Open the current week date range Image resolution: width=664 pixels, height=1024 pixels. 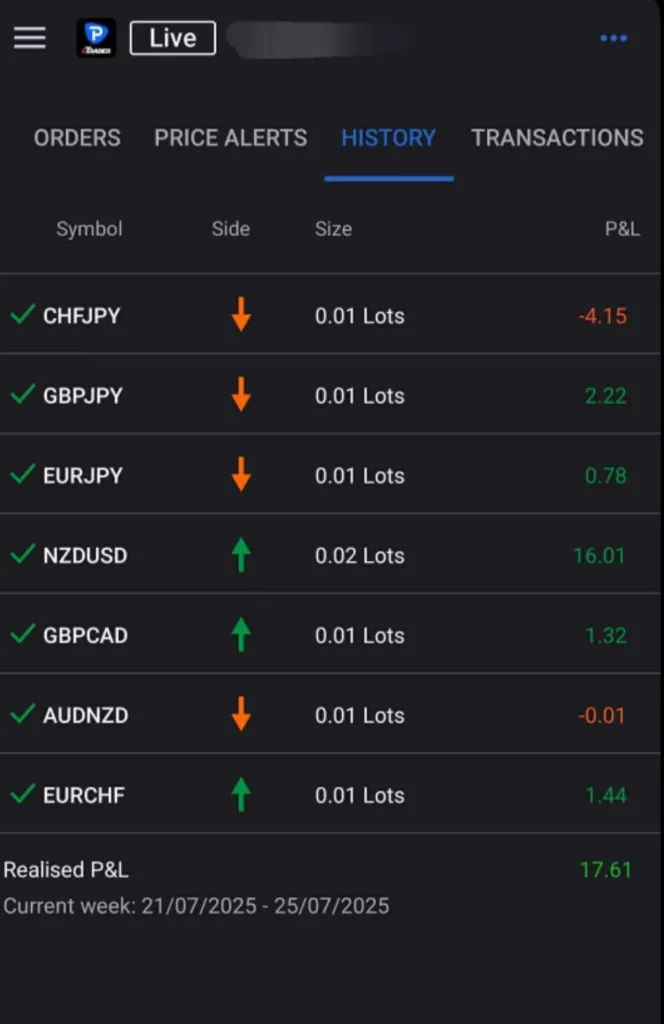pos(196,907)
